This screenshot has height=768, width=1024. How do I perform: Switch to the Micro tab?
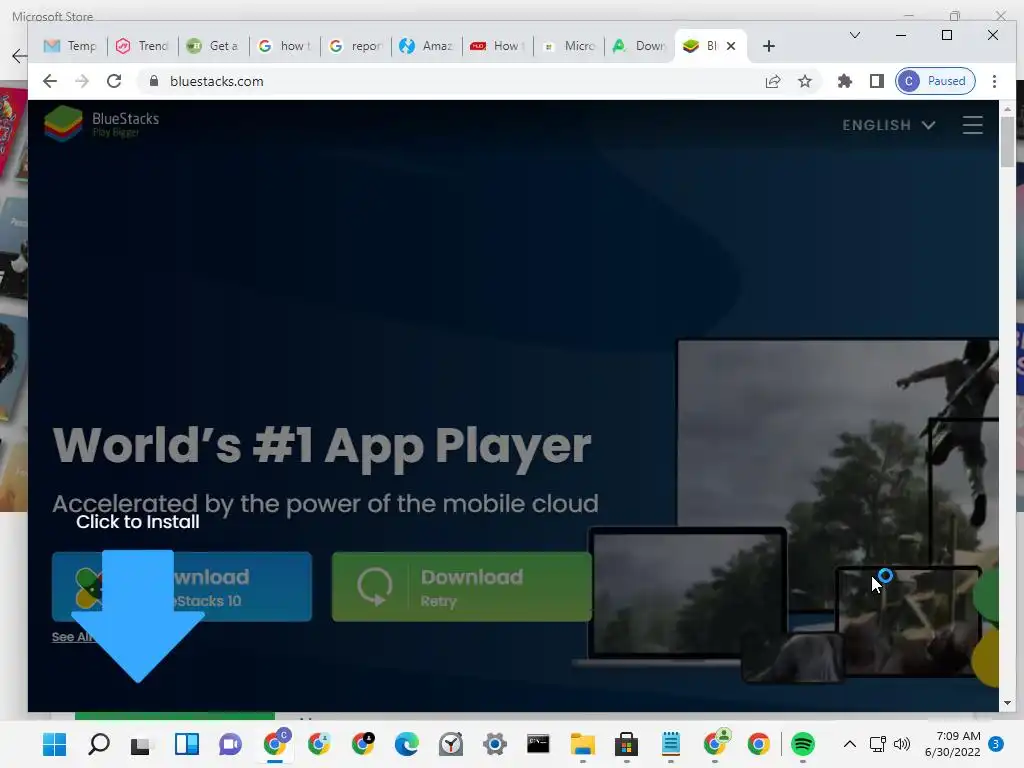click(569, 46)
